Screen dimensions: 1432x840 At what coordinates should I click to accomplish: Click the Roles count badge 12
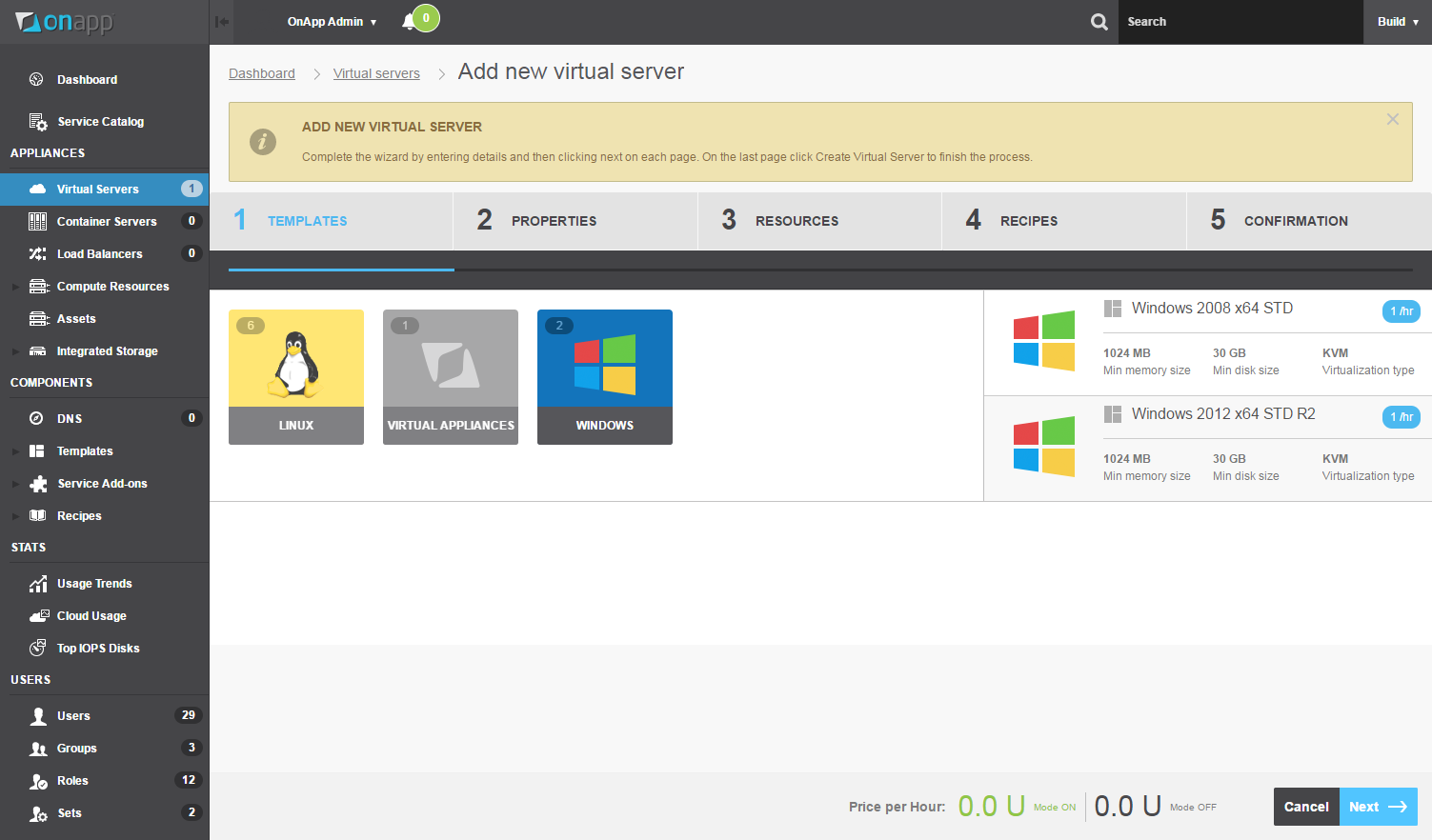[x=189, y=780]
